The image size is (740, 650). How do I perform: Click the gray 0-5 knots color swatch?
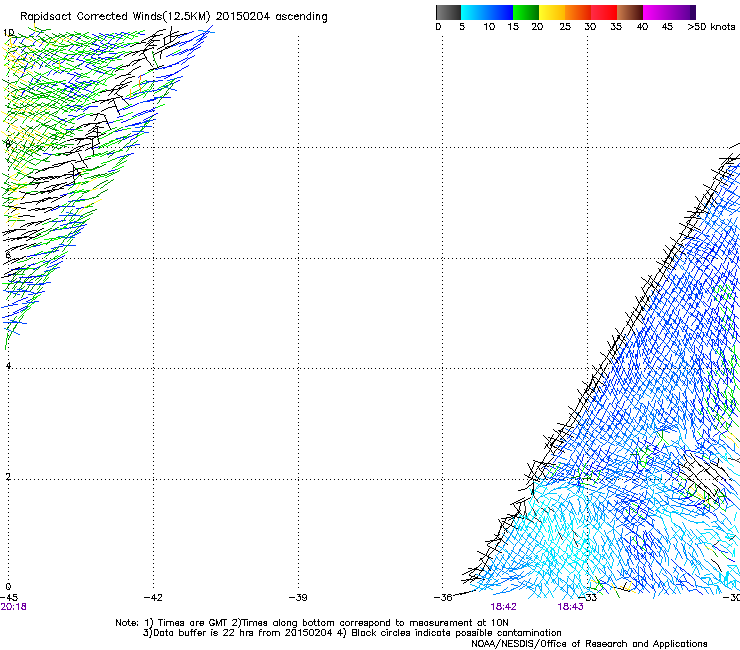pyautogui.click(x=448, y=12)
